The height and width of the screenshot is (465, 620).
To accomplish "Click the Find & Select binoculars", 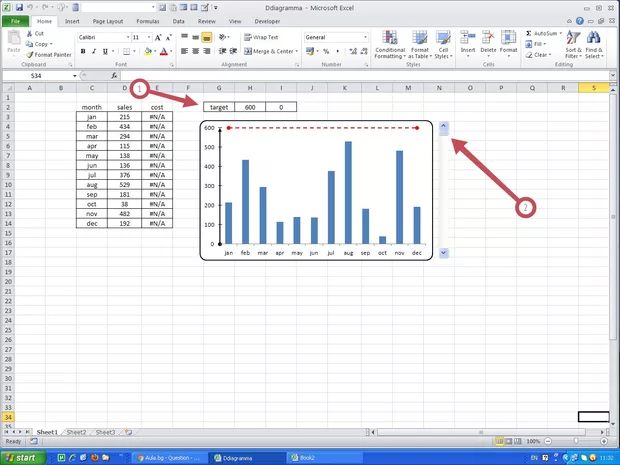I will [594, 38].
